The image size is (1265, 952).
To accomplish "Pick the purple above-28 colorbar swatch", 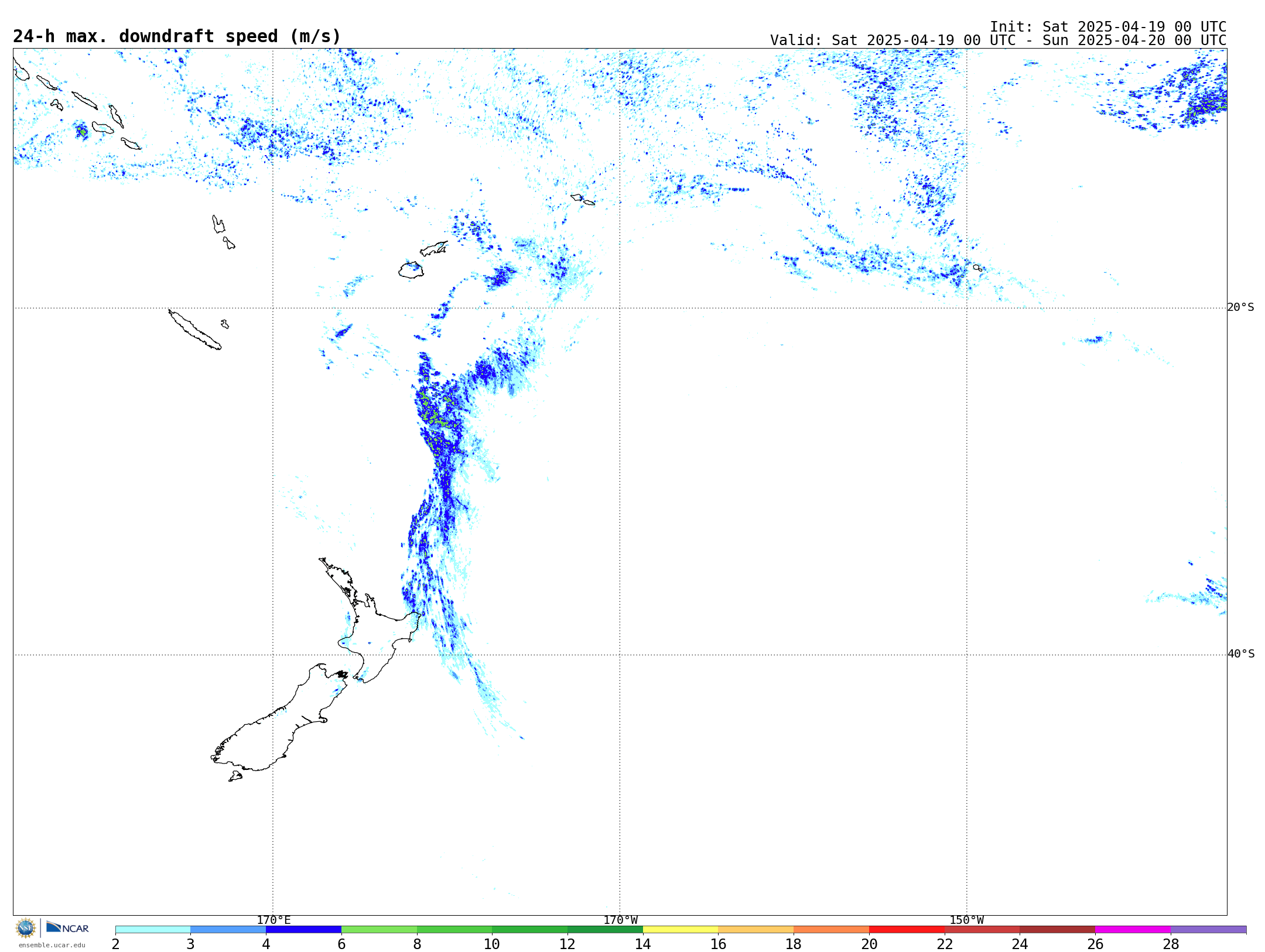I will coord(1209,930).
